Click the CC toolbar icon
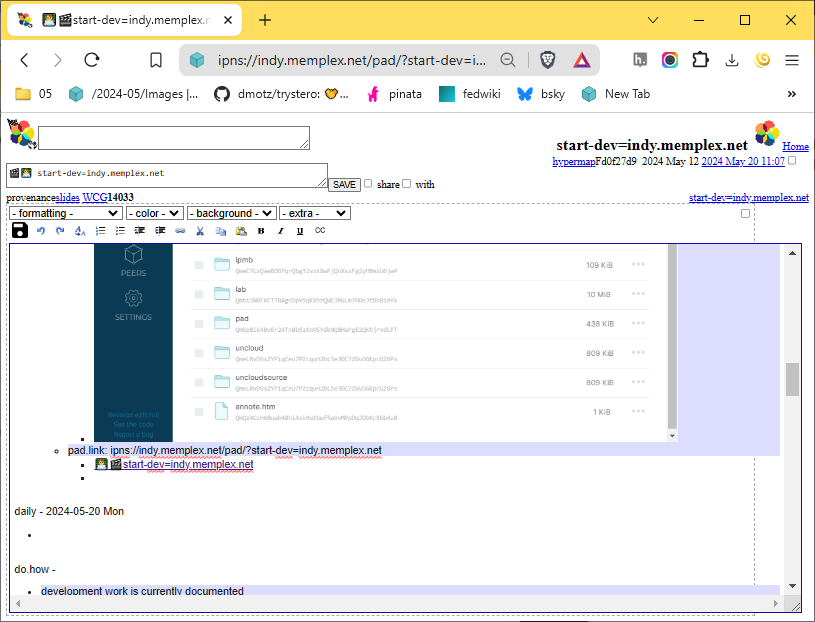This screenshot has width=815, height=622. click(320, 230)
